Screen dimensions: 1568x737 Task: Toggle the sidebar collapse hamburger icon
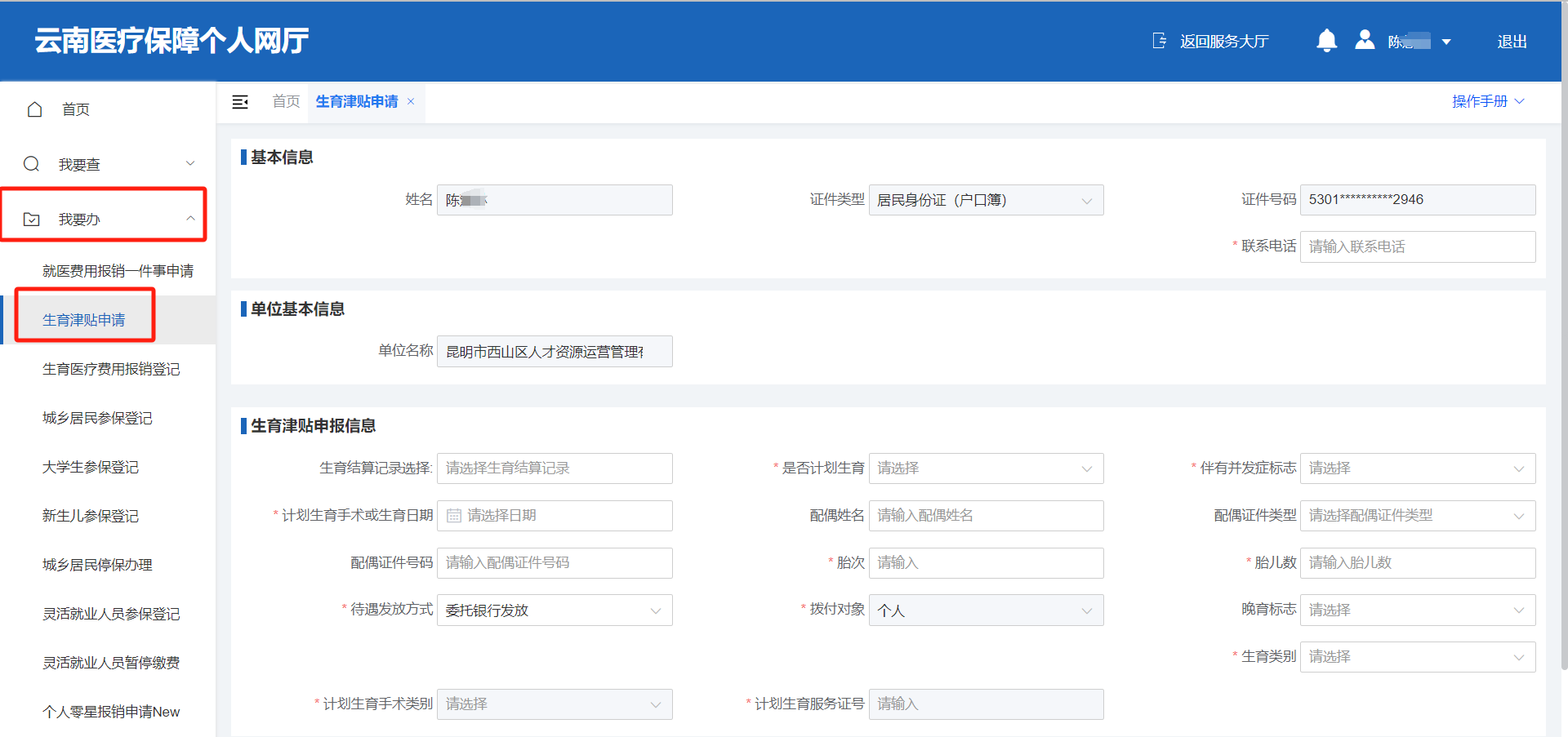point(240,102)
